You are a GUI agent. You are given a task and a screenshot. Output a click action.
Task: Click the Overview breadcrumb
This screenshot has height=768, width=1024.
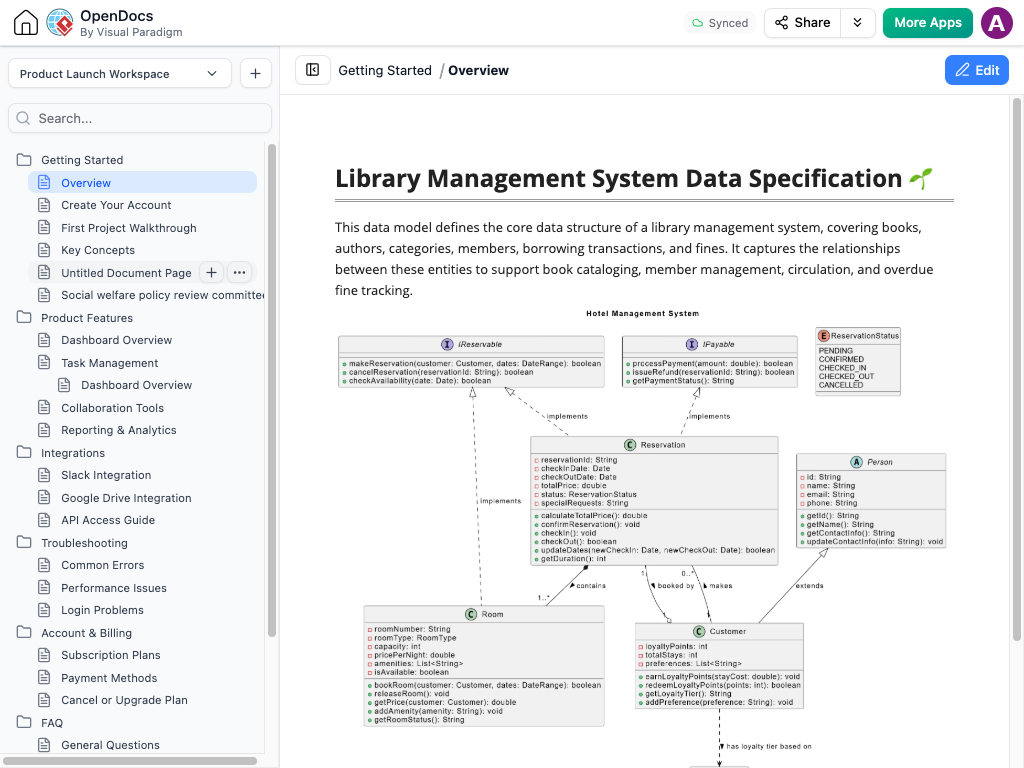click(478, 71)
